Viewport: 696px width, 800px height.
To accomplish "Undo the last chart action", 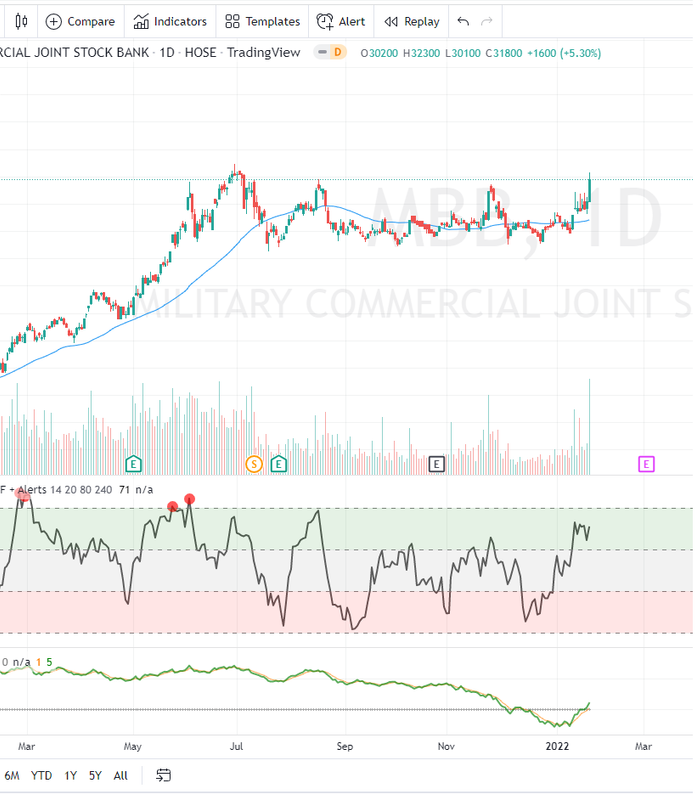I will [463, 21].
